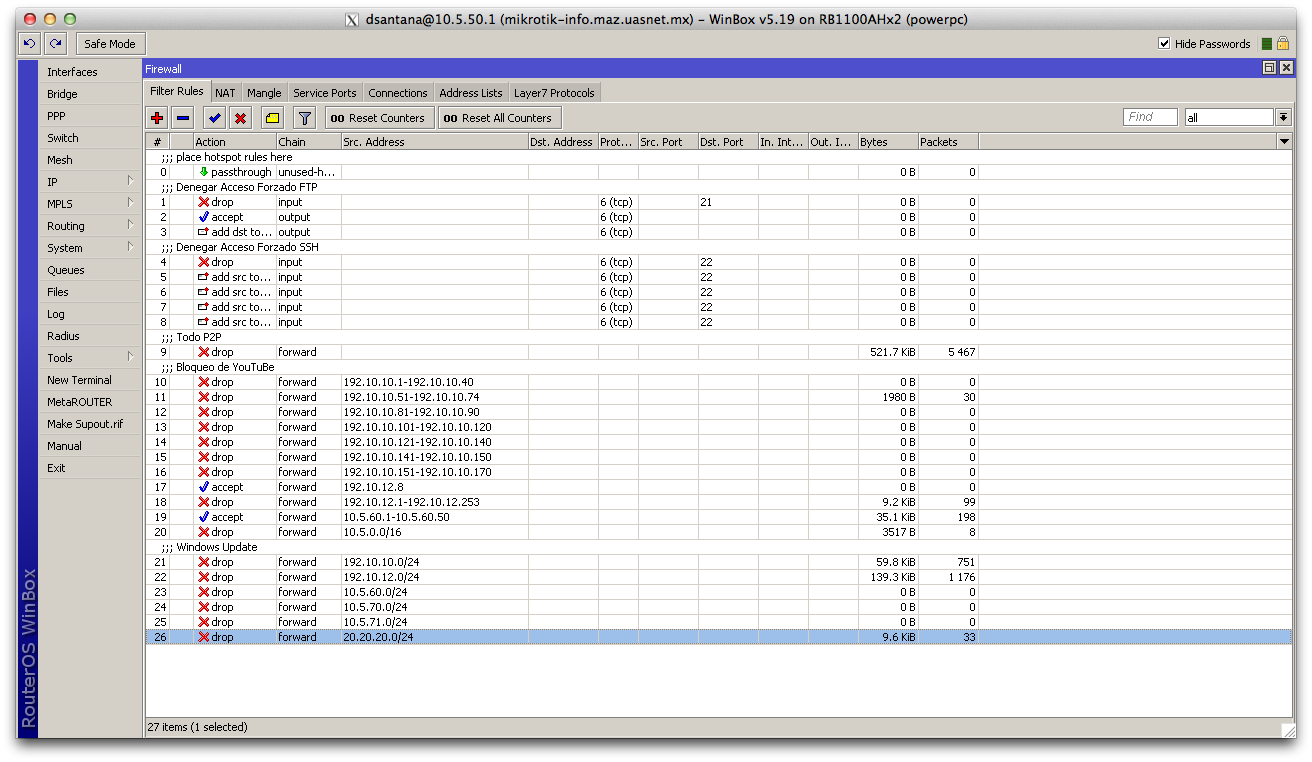
Task: Sort by the Src. Address column header
Action: [435, 142]
